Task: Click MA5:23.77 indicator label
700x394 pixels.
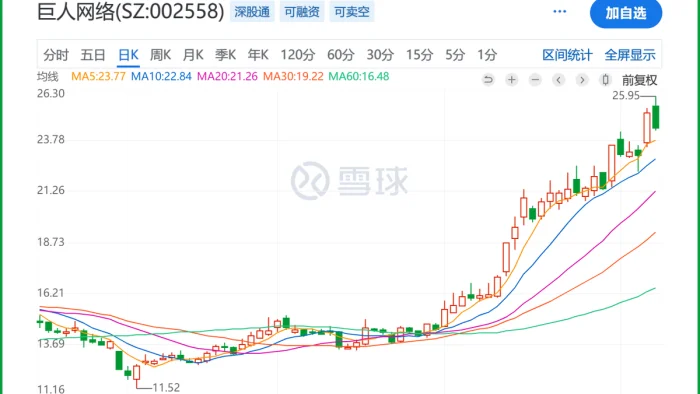Action: click(98, 77)
